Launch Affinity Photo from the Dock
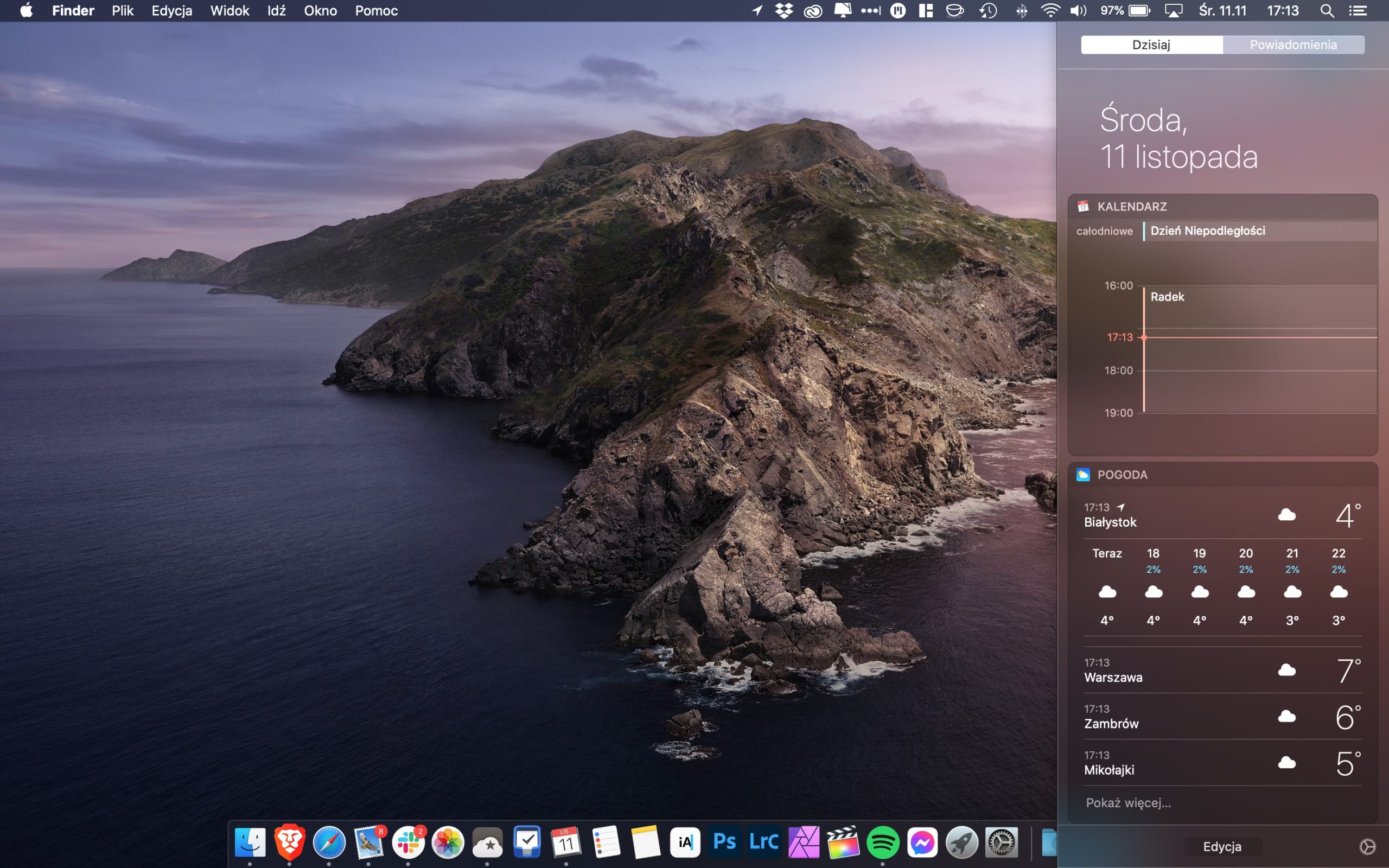1389x868 pixels. [804, 842]
